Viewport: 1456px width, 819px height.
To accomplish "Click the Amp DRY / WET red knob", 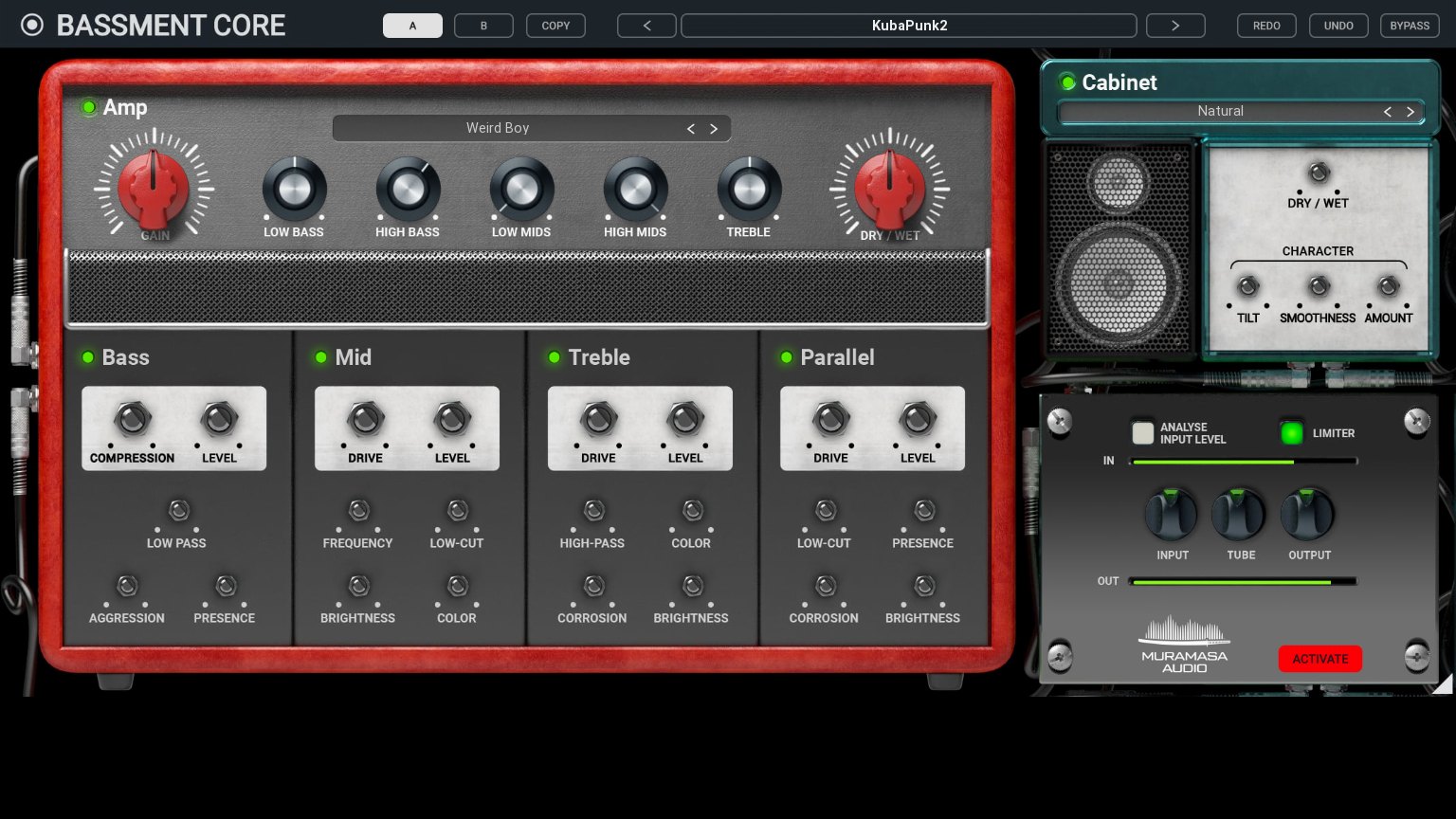I will pos(890,190).
